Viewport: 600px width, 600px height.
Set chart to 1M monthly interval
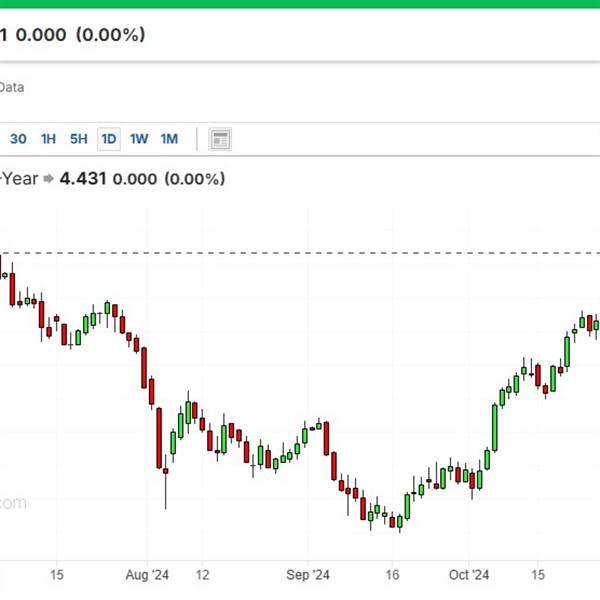point(169,139)
